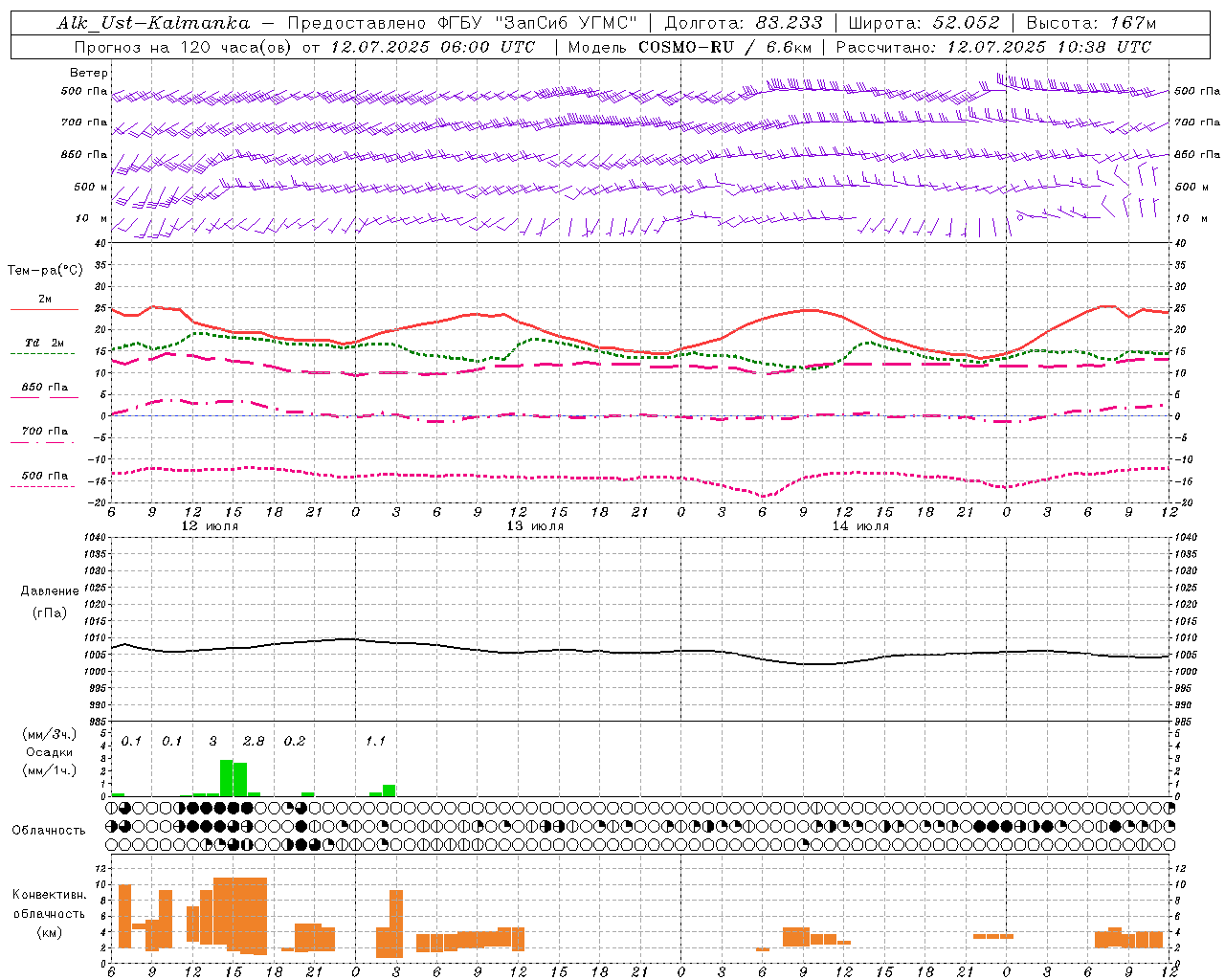Select the Тем-ра(°C) axis title
The width and height of the screenshot is (1225, 980).
point(45,271)
